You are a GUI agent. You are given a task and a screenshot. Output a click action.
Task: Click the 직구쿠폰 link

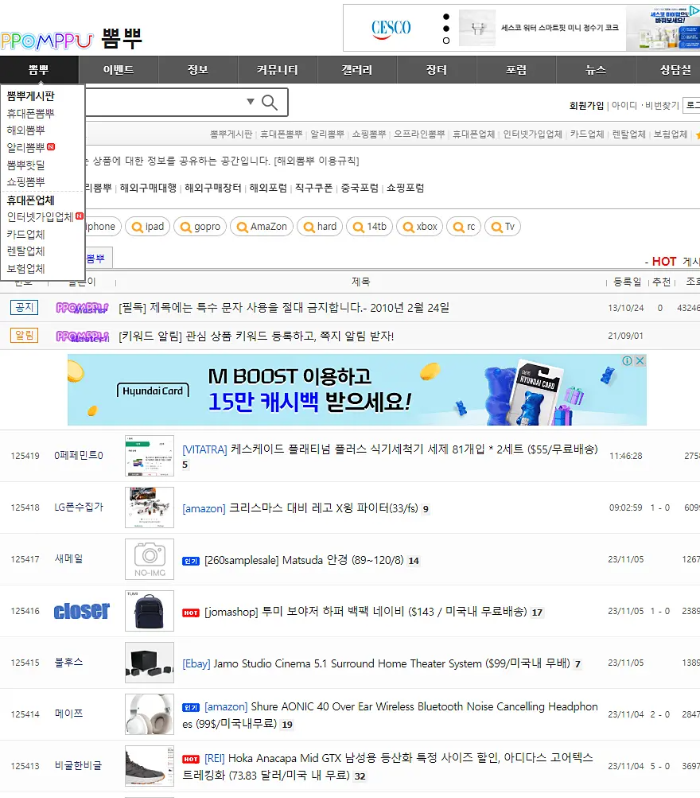click(x=314, y=188)
